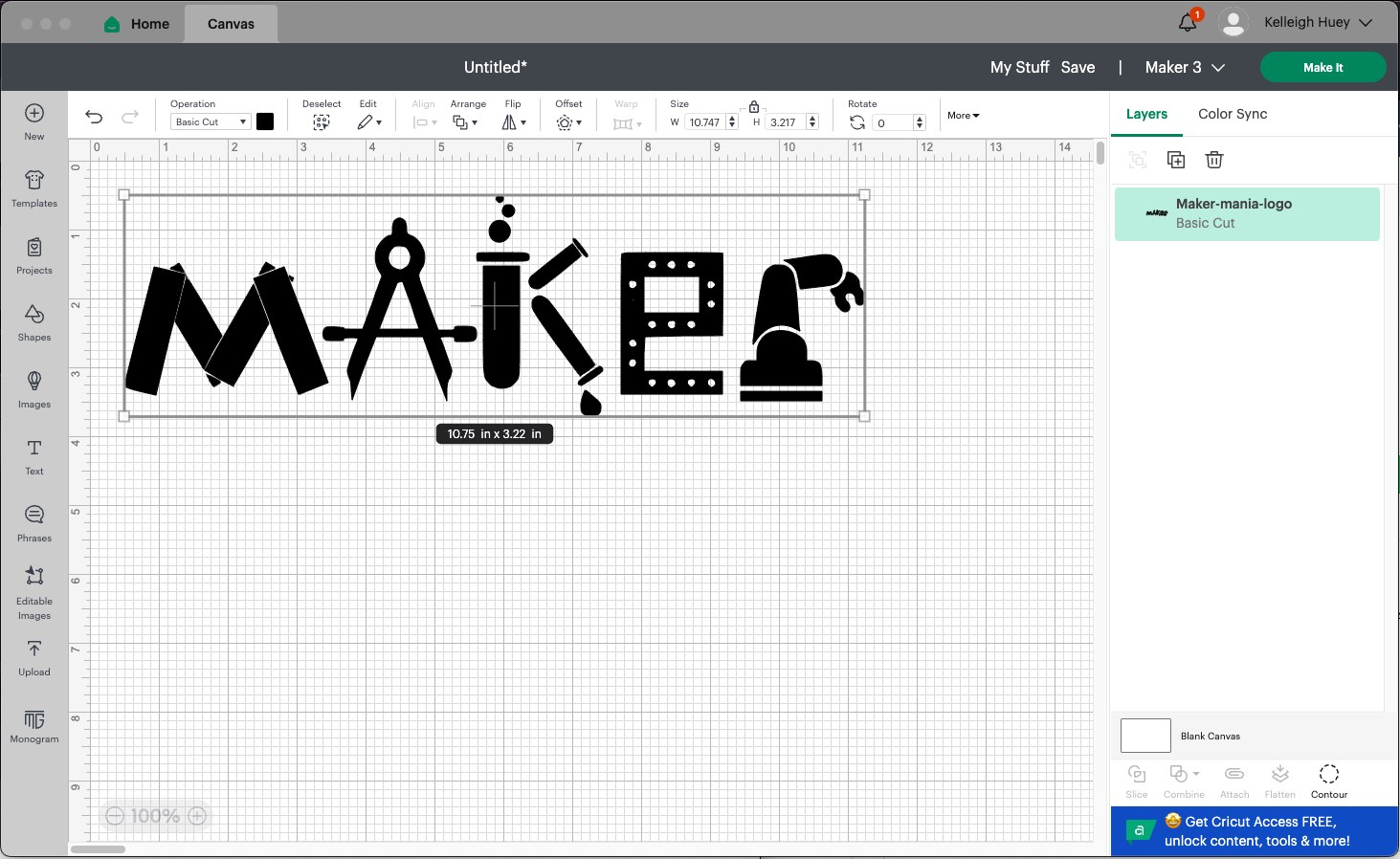The height and width of the screenshot is (859, 1400).
Task: Go to the Home tab
Action: [x=137, y=24]
